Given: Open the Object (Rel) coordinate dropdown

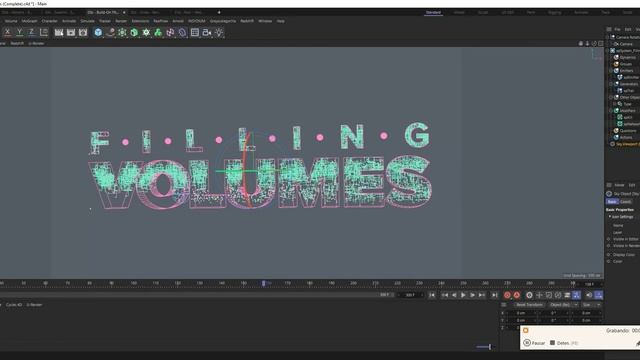Looking at the screenshot, I should click(563, 305).
